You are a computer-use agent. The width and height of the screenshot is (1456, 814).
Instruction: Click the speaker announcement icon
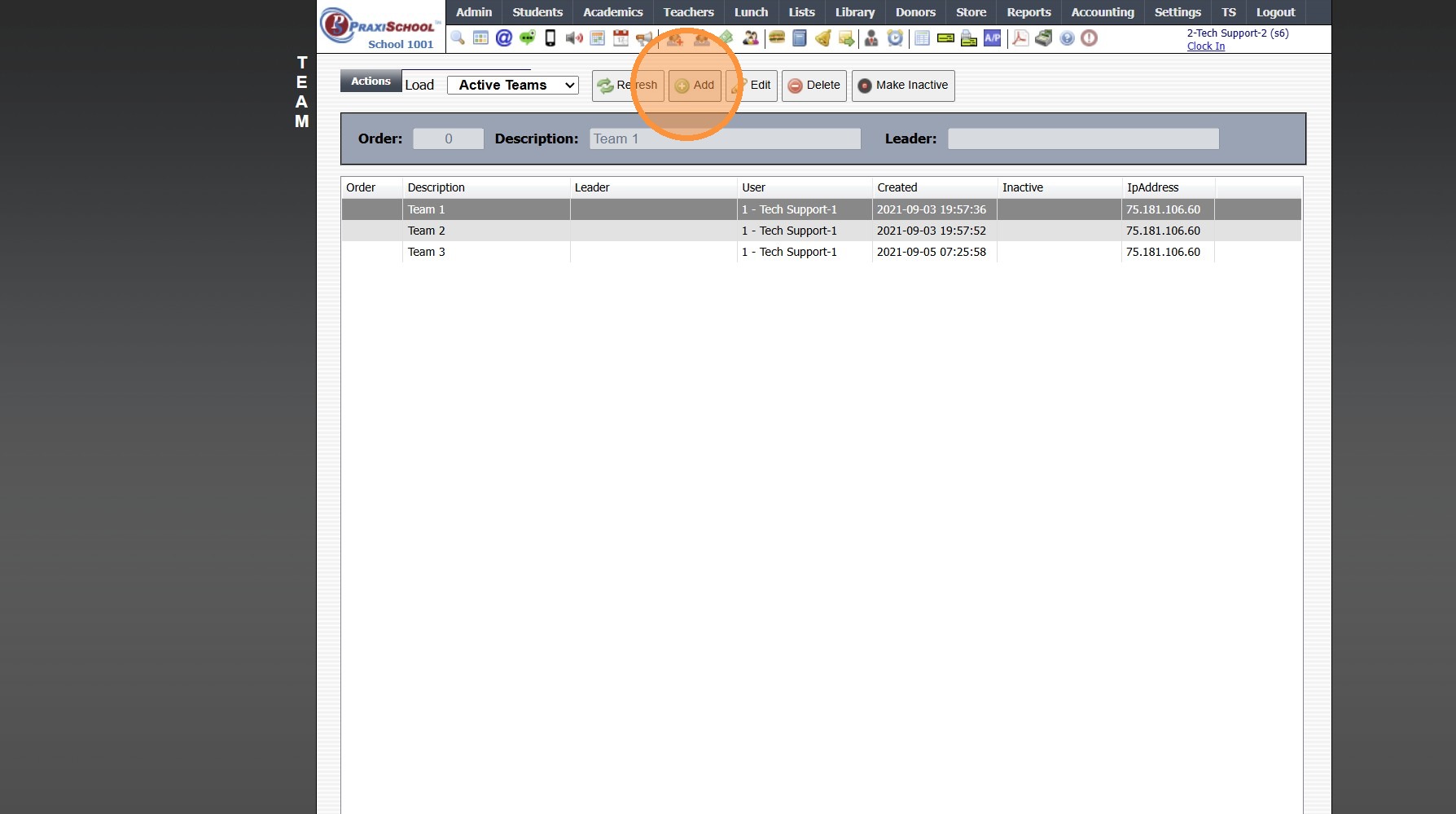click(574, 38)
